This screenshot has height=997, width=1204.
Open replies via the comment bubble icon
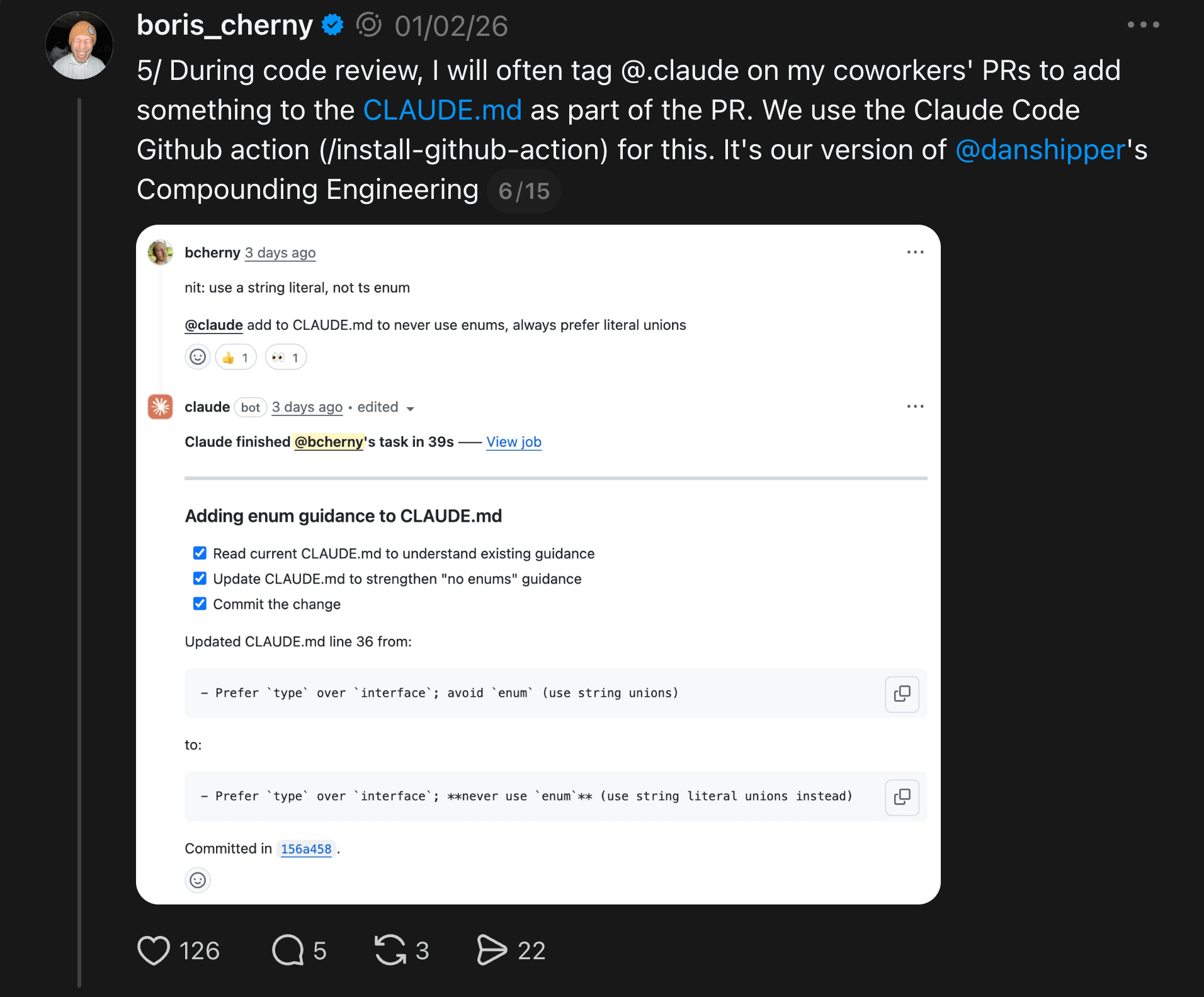point(288,950)
